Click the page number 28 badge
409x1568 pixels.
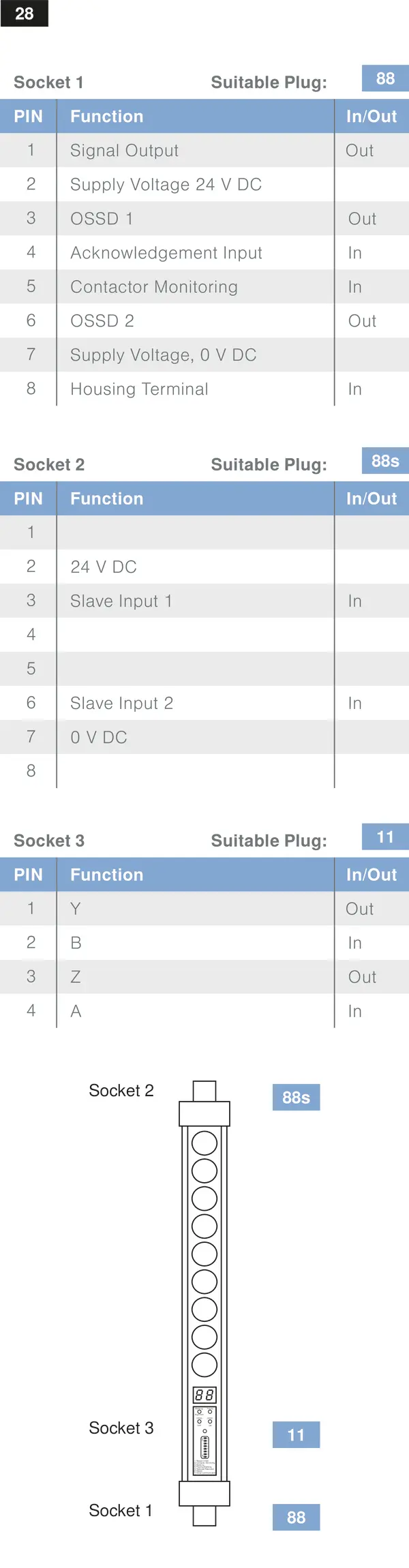(x=24, y=13)
